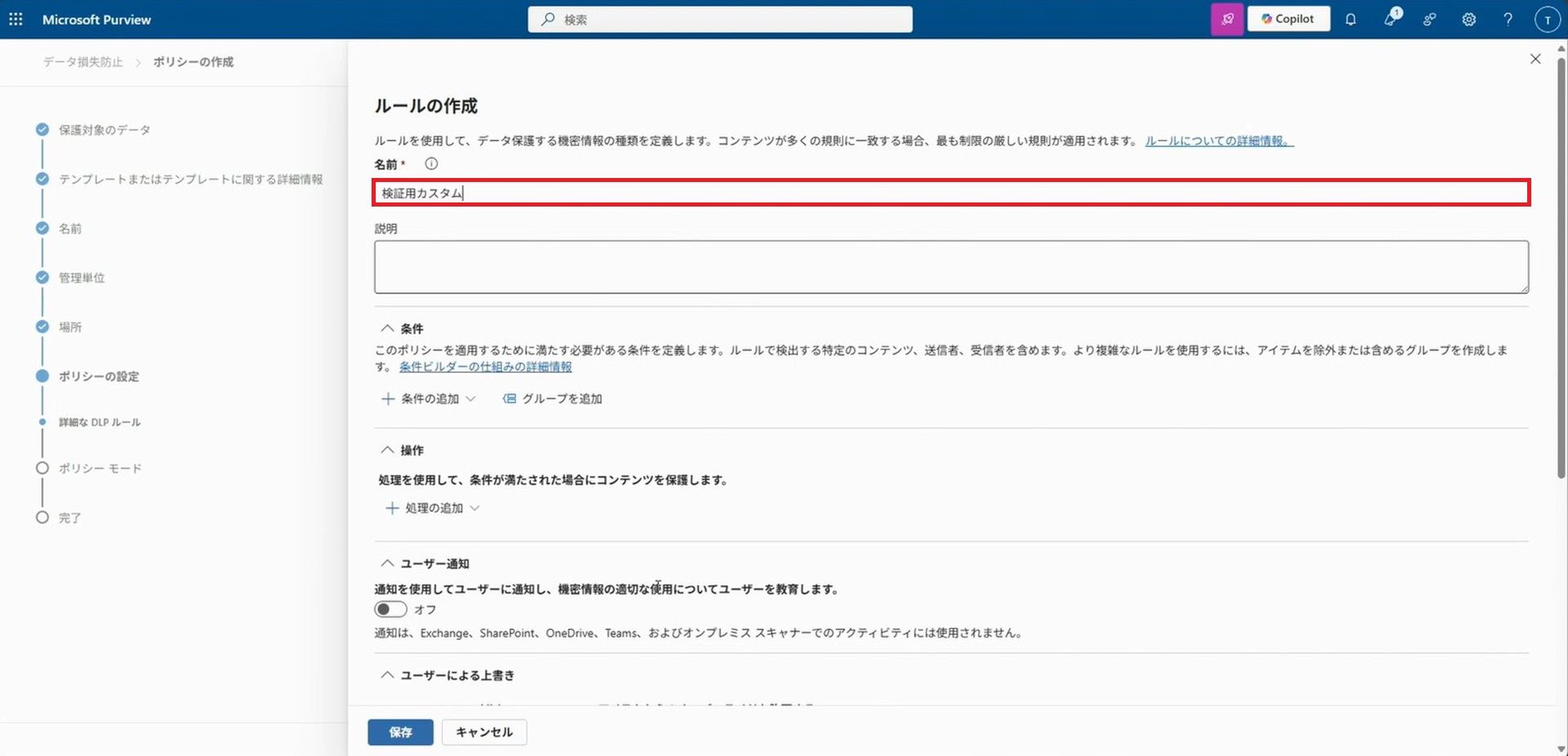Screen dimensions: 1568x756
Task: Open ルールについての詳細情報 link
Action: tap(1218, 140)
